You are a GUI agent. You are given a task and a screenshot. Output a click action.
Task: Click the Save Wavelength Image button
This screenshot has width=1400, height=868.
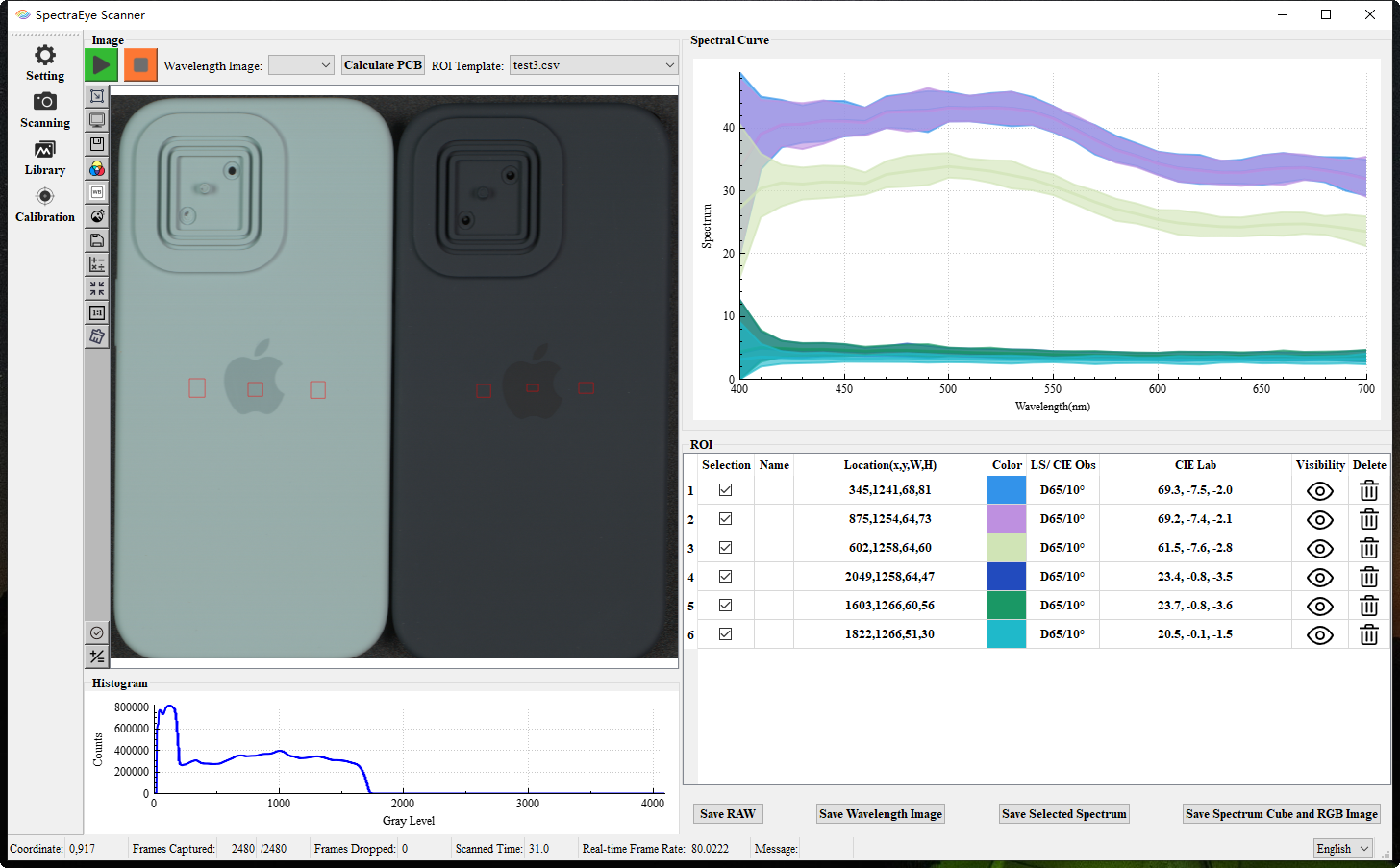[x=881, y=814]
